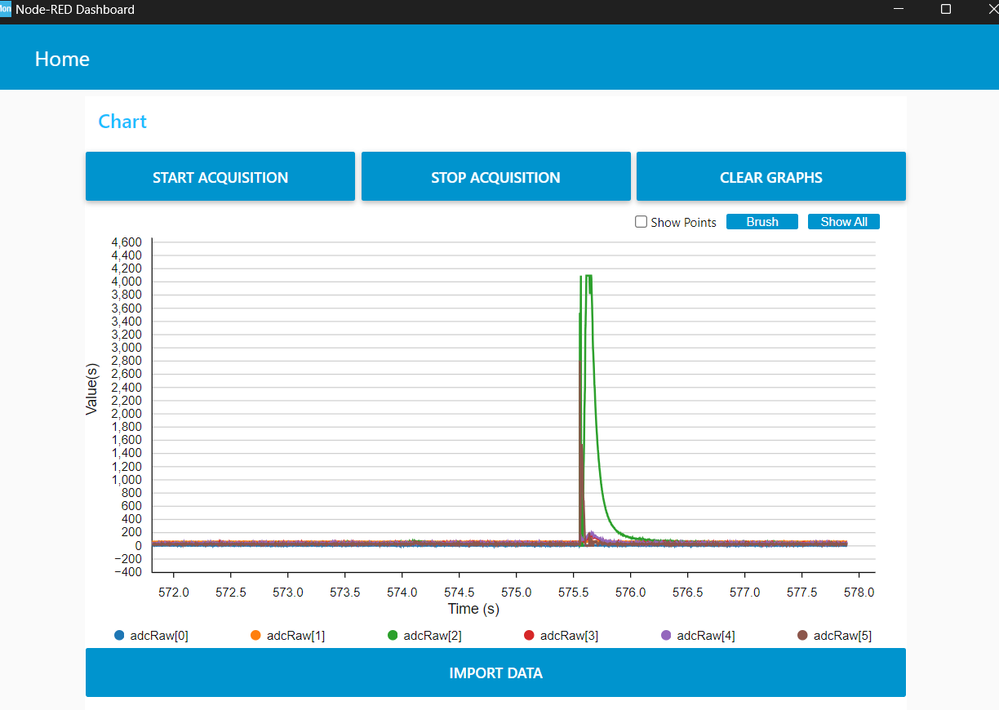Click the adcRaw[4] legend label

706,635
